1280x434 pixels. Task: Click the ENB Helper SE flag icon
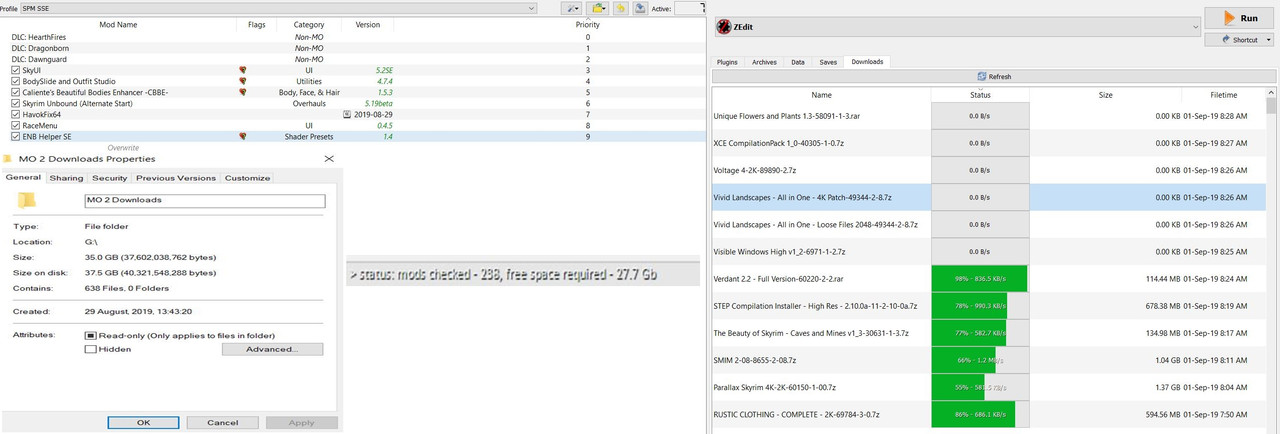point(242,136)
